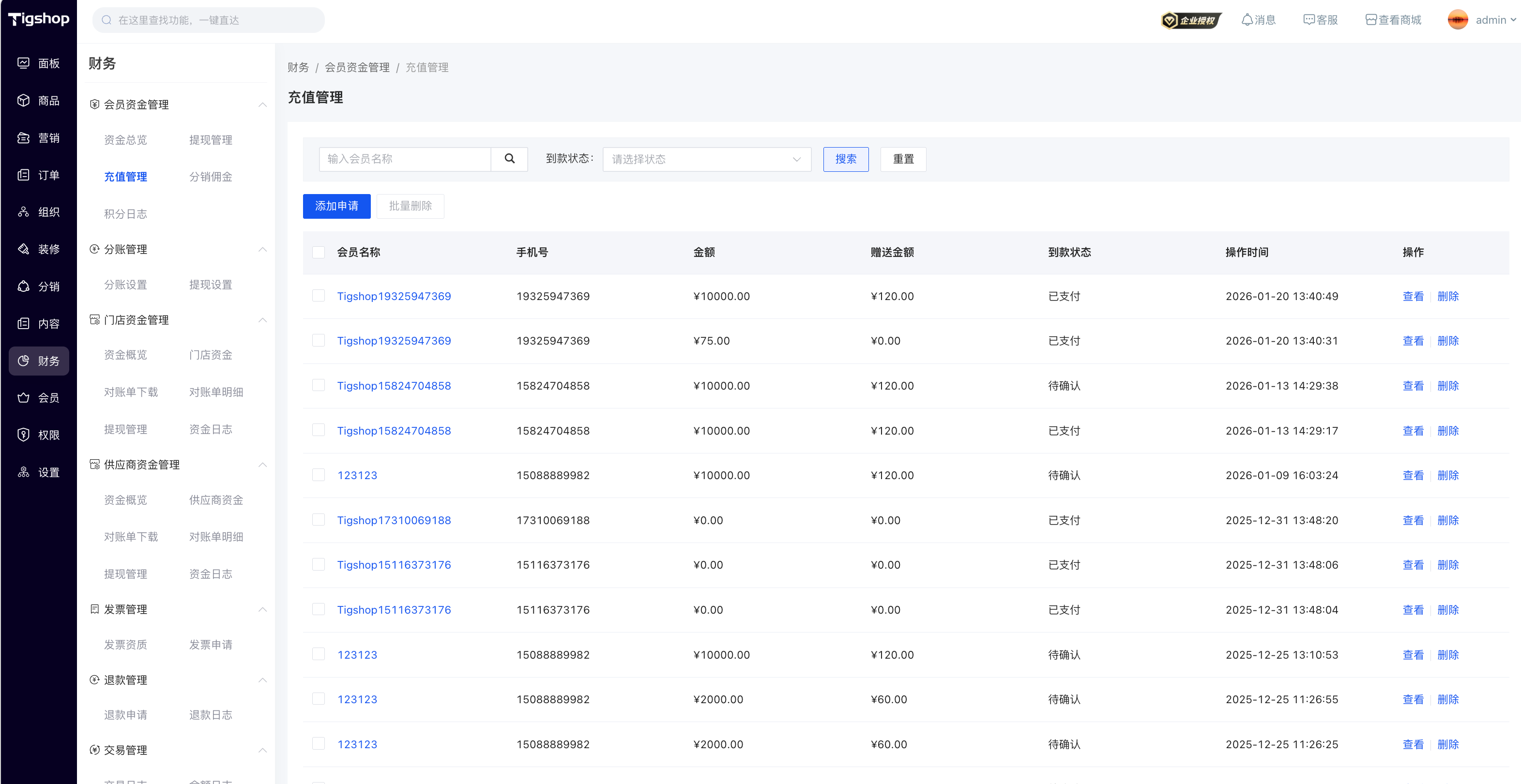The width and height of the screenshot is (1521, 784).
Task: Select checkbox for Tigshop17310069188 row
Action: click(x=318, y=520)
